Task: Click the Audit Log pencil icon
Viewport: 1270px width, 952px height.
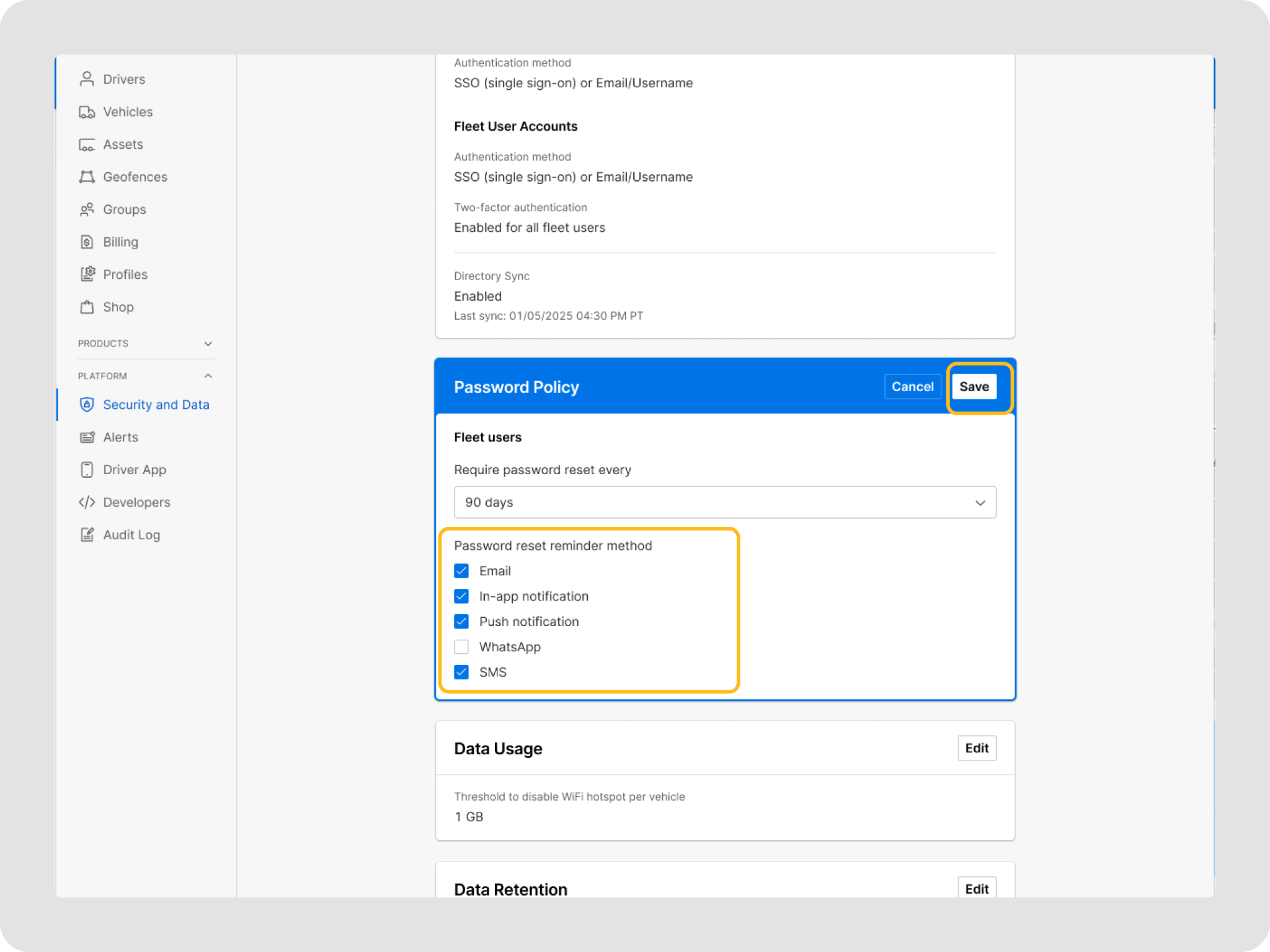Action: tap(87, 534)
